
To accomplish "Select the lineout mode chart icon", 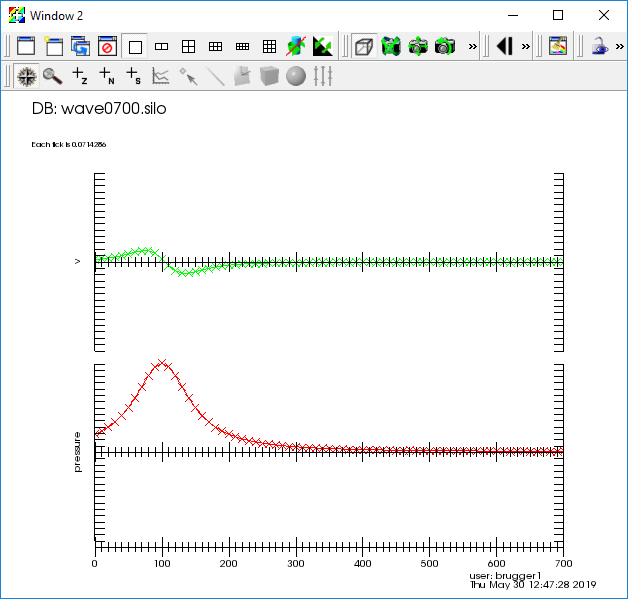I will [x=160, y=76].
